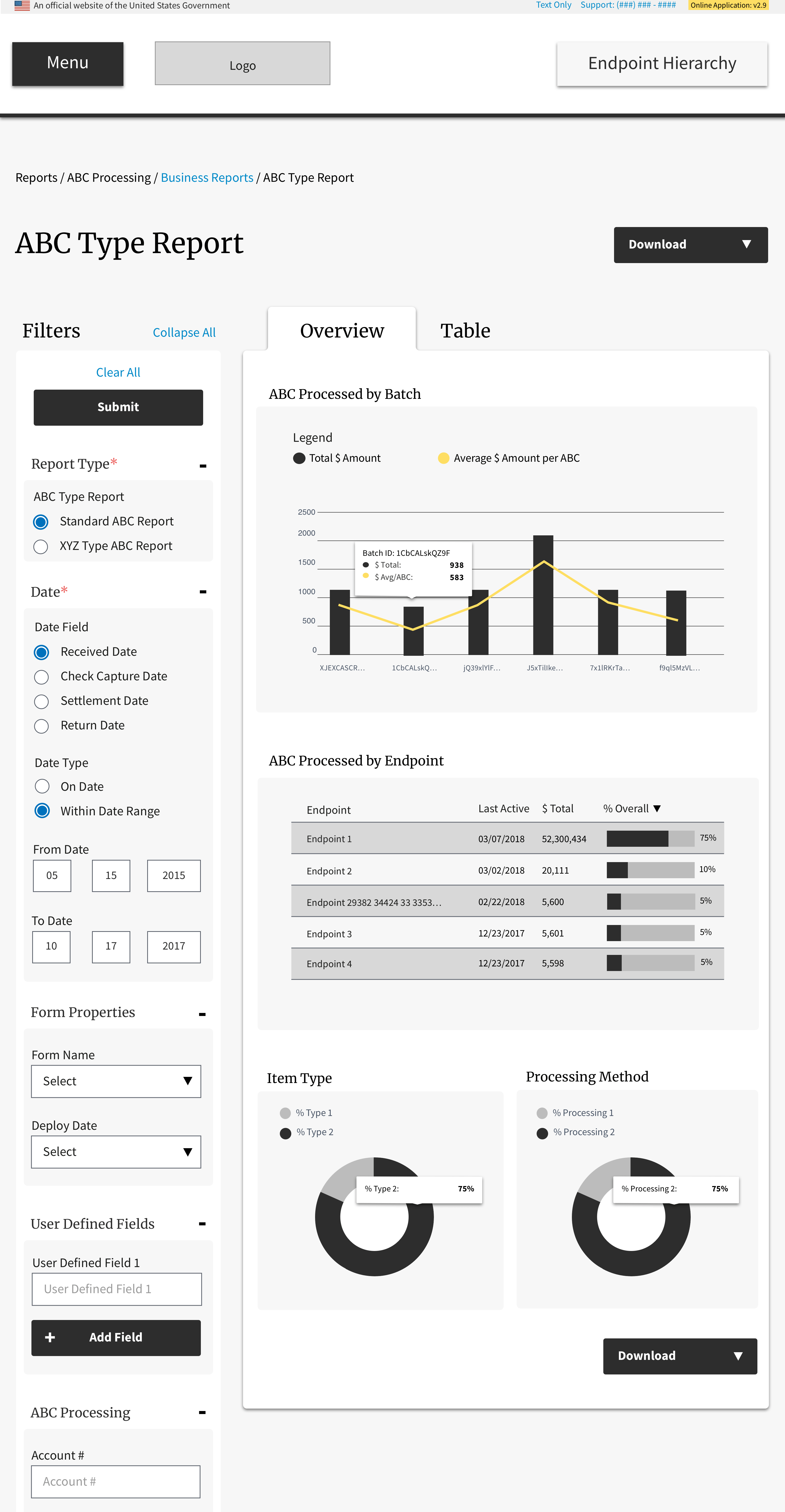785x1512 pixels.
Task: Choose Return Date radio option
Action: click(41, 726)
